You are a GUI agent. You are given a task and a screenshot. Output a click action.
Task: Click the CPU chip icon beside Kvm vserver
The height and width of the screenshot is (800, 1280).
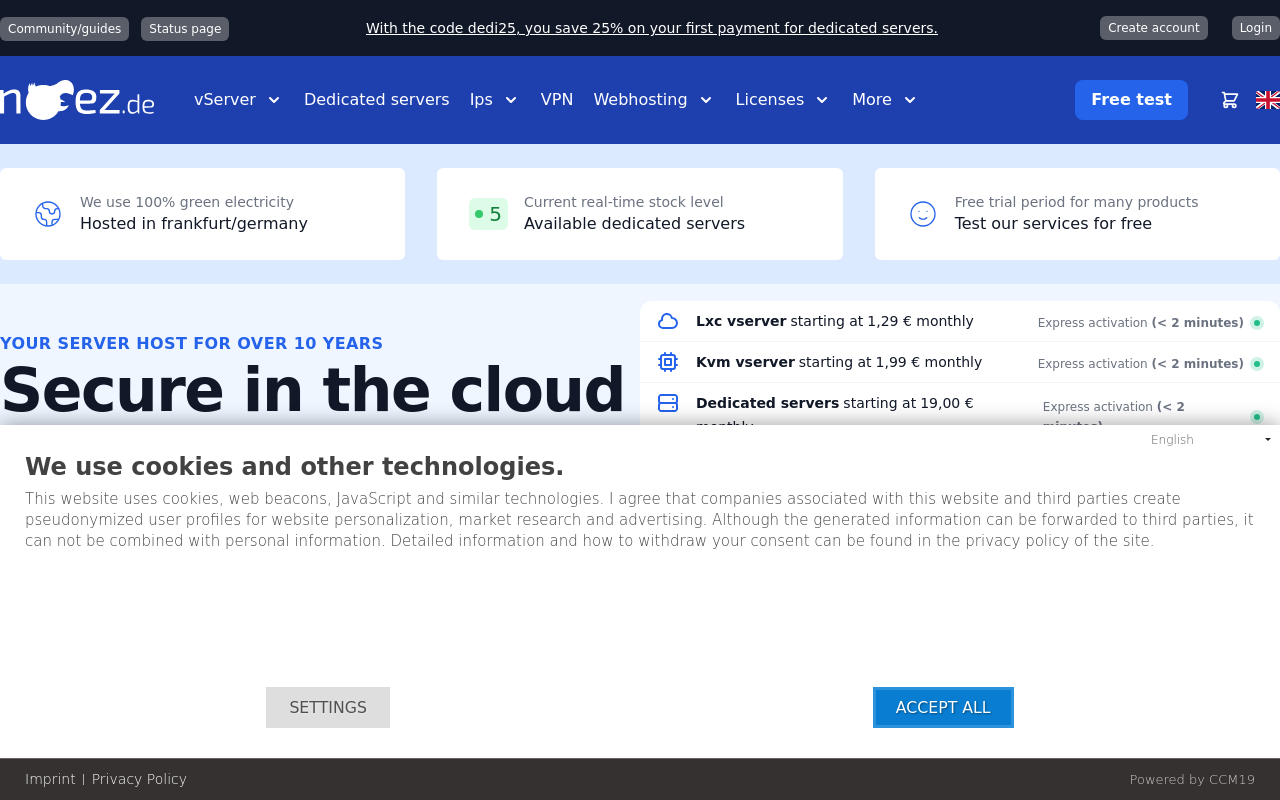(668, 362)
